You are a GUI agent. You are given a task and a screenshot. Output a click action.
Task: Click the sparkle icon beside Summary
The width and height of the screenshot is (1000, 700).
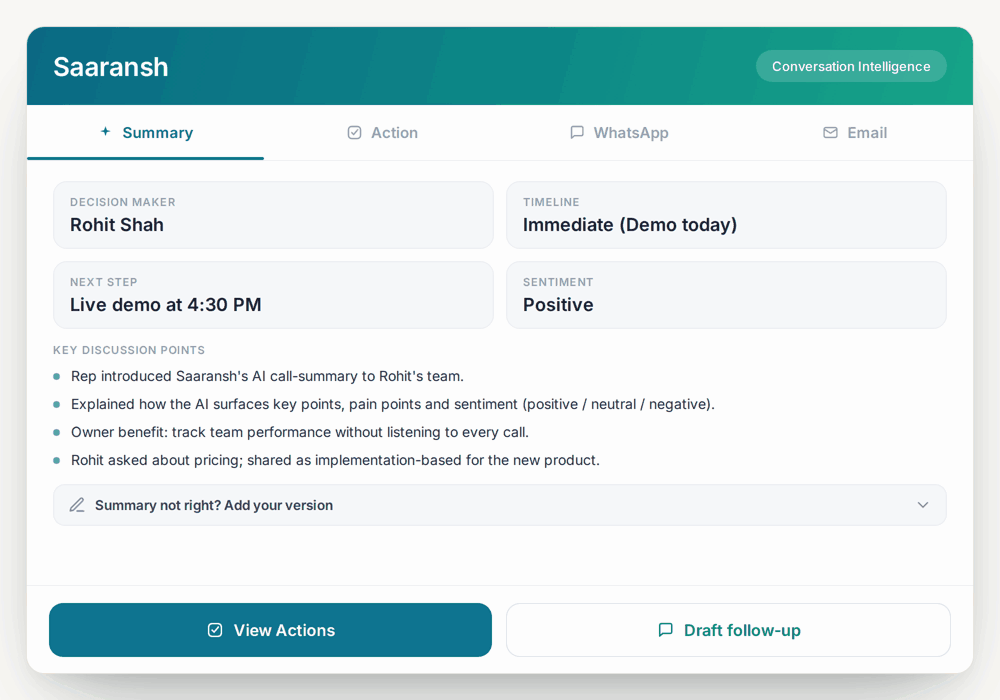pos(105,131)
